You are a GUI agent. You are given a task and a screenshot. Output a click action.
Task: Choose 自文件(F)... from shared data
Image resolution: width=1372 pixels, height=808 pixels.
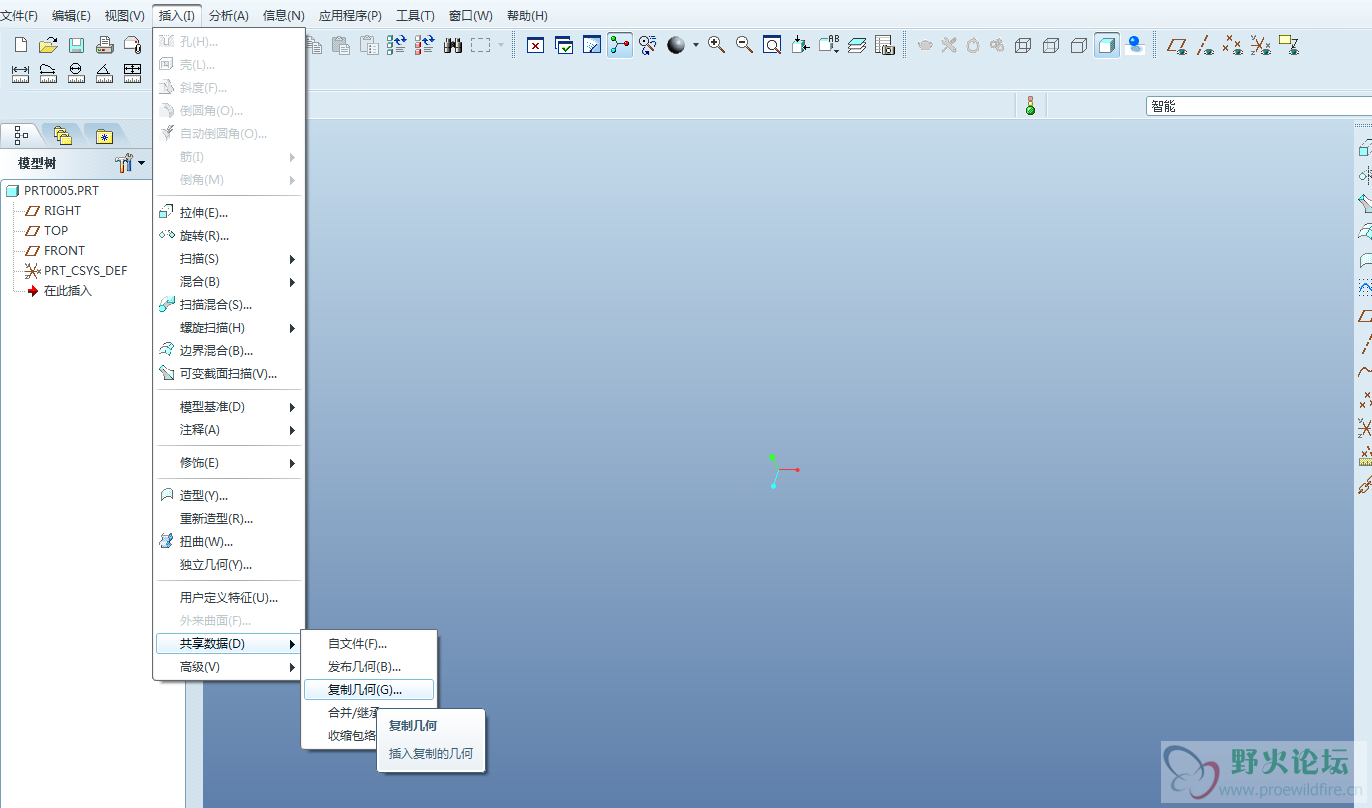pyautogui.click(x=369, y=644)
